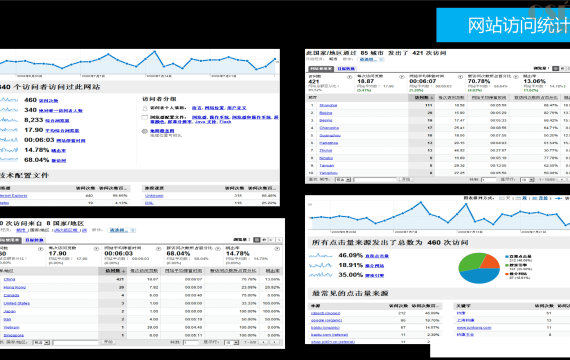
Task: Open the 地图覆盖图 map overlay link
Action: 162,131
